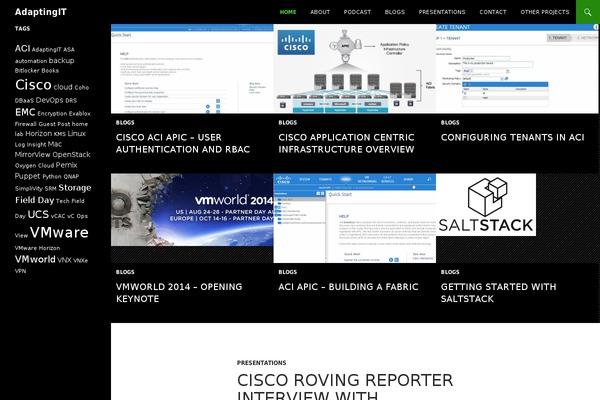Open post ACI APIC – Building a Fabric
This screenshot has width=600, height=400.
point(348,287)
